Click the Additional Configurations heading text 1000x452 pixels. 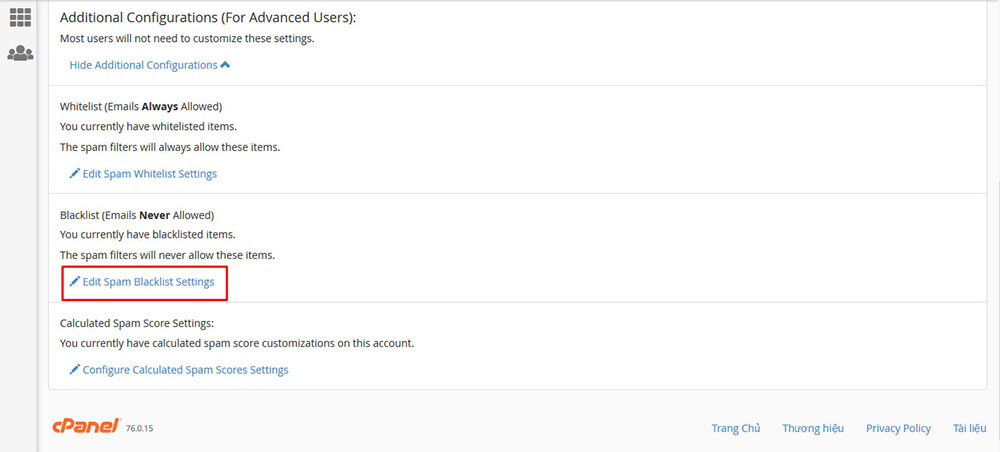[x=208, y=18]
